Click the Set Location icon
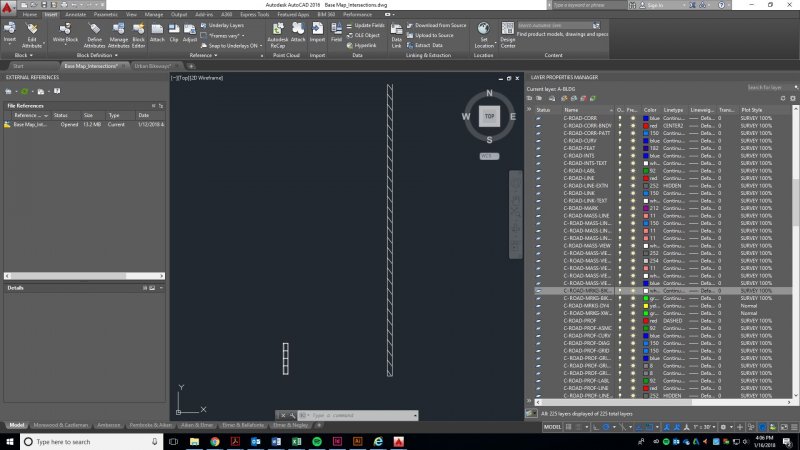 pyautogui.click(x=484, y=33)
